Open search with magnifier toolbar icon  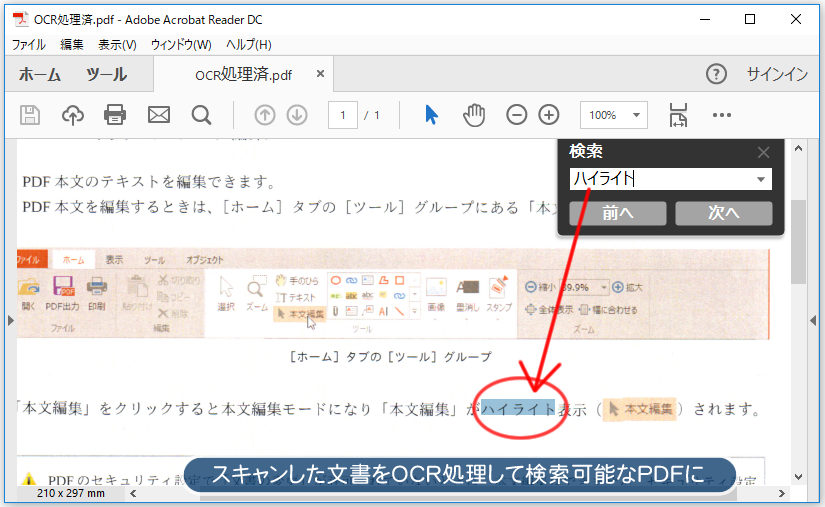point(201,115)
